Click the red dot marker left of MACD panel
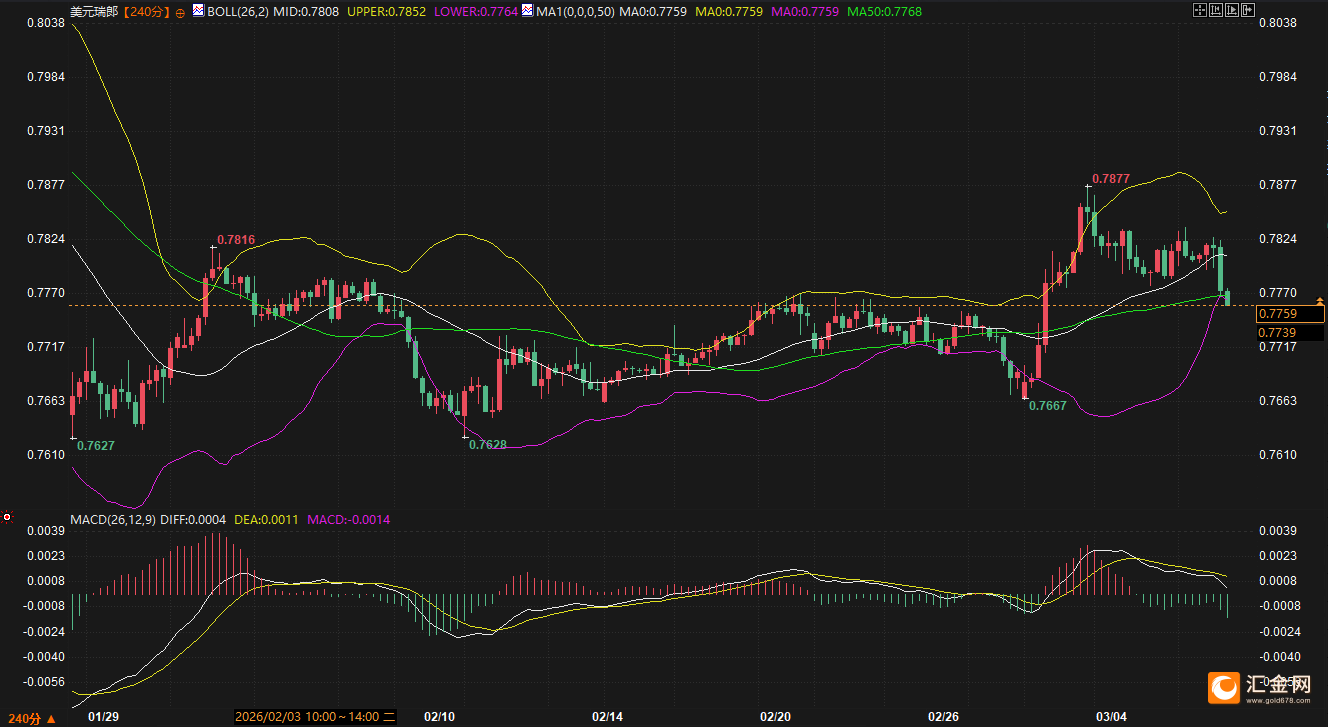This screenshot has height=727, width=1328. coord(7,518)
